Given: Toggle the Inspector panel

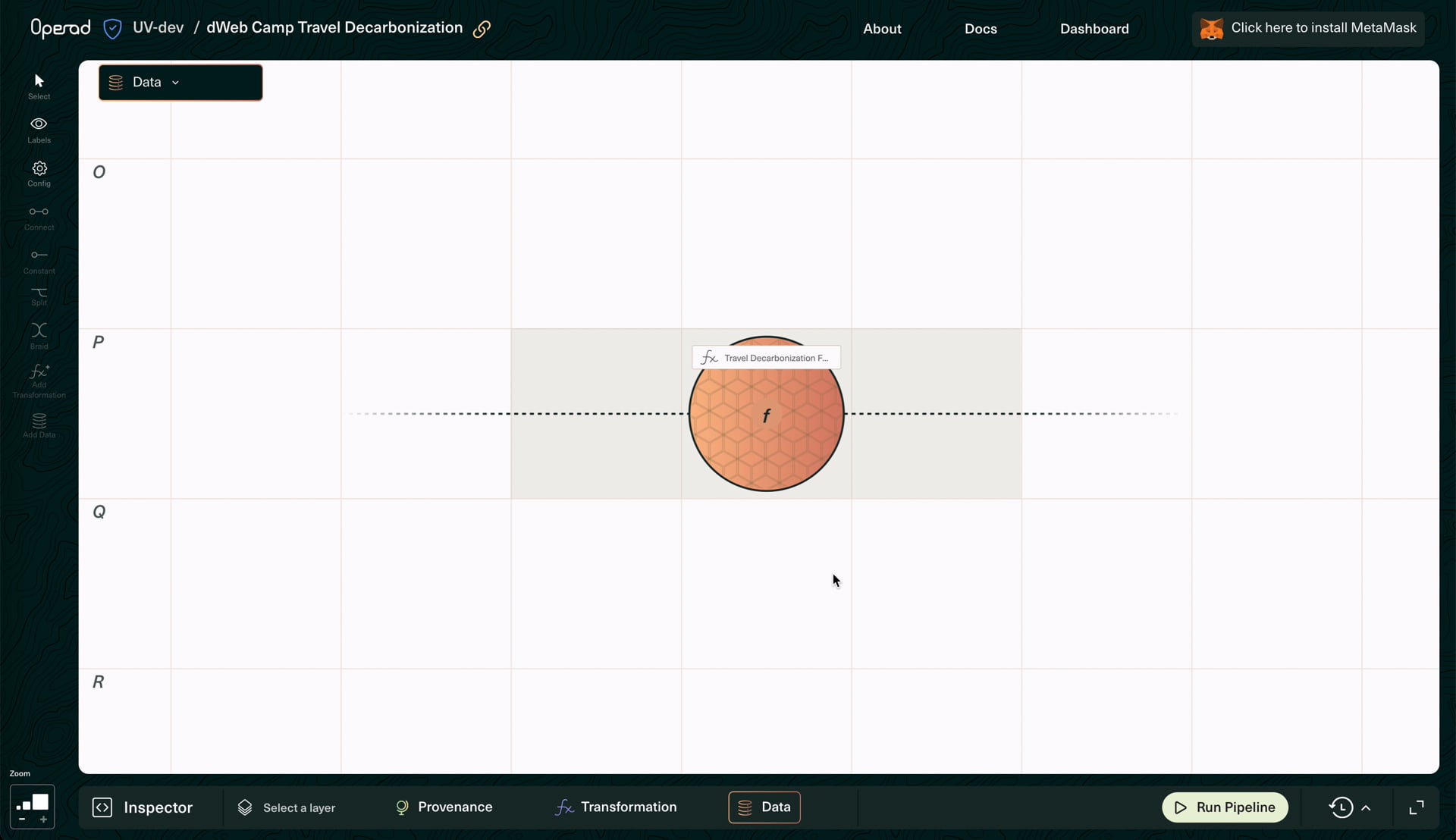Looking at the screenshot, I should coord(143,807).
